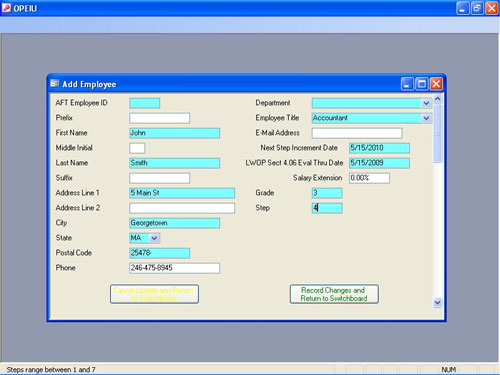Click the LWOP Sect 4.06 Eval Thru Date field

point(379,163)
